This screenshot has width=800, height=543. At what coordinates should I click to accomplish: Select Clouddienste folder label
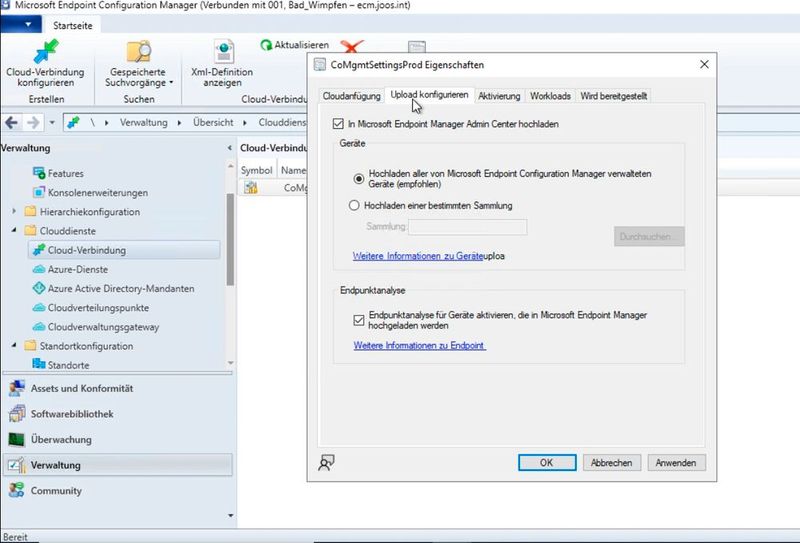point(68,231)
